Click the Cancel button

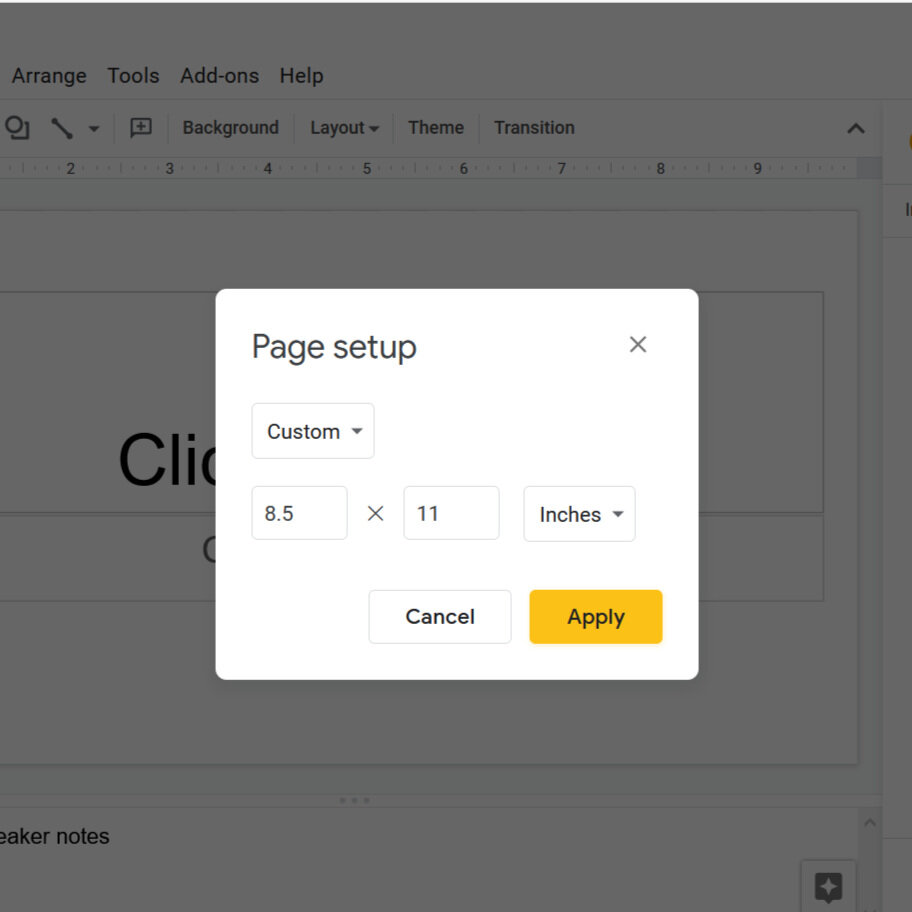coord(440,617)
